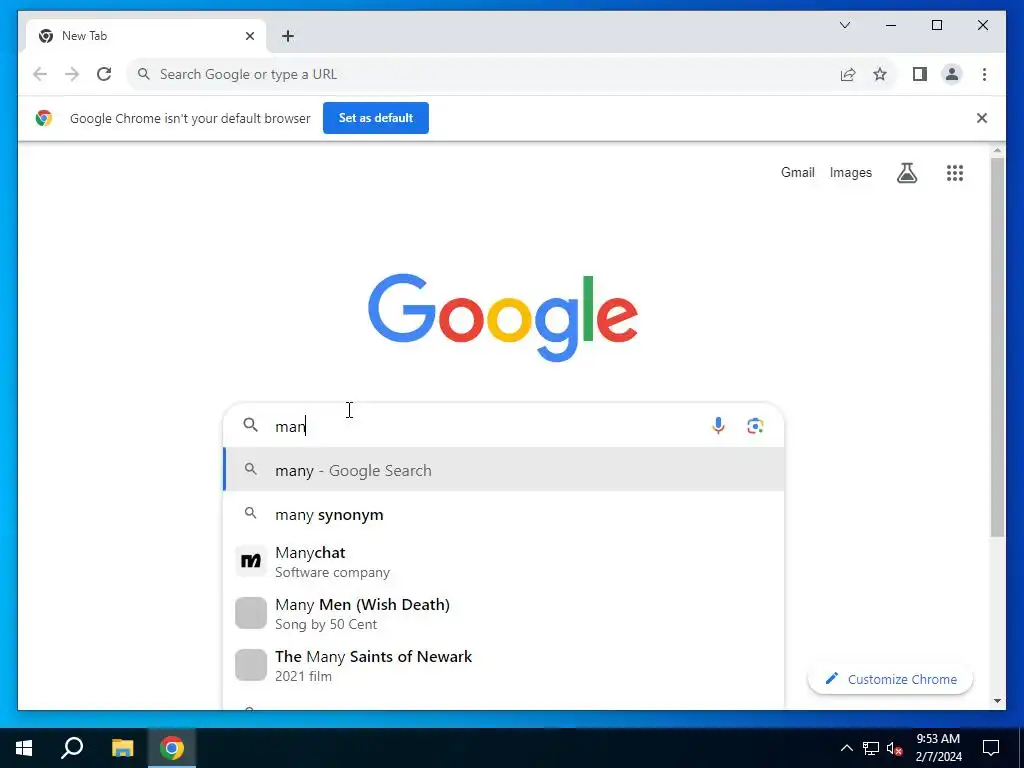Open the Chrome three-dot menu

pyautogui.click(x=984, y=74)
